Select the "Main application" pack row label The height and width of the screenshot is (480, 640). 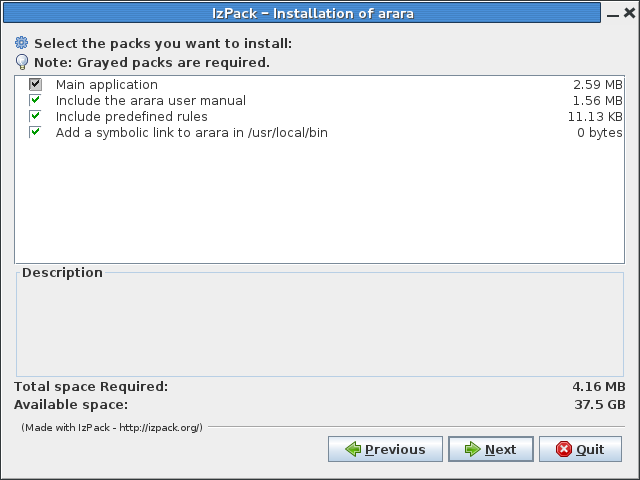[107, 85]
